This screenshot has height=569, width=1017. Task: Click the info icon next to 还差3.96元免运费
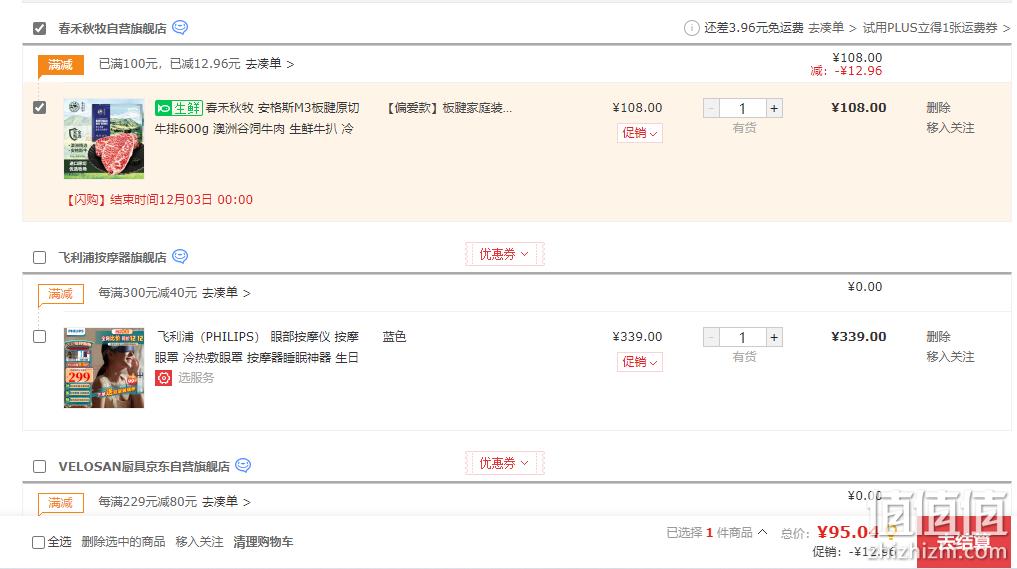691,28
